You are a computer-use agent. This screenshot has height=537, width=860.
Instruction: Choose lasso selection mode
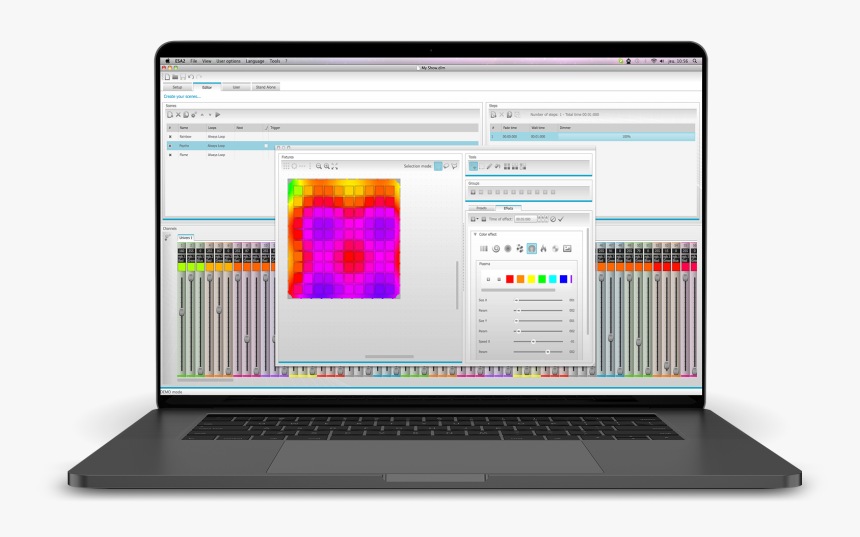click(x=446, y=166)
